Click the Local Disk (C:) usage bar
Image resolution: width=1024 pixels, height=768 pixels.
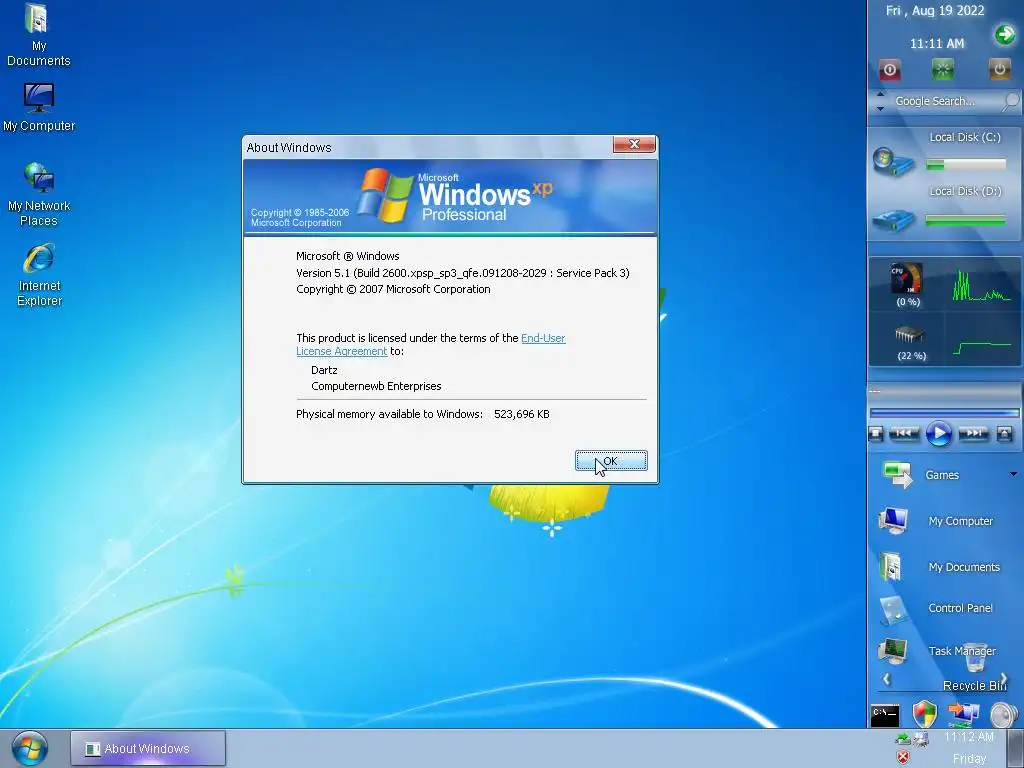(x=966, y=165)
